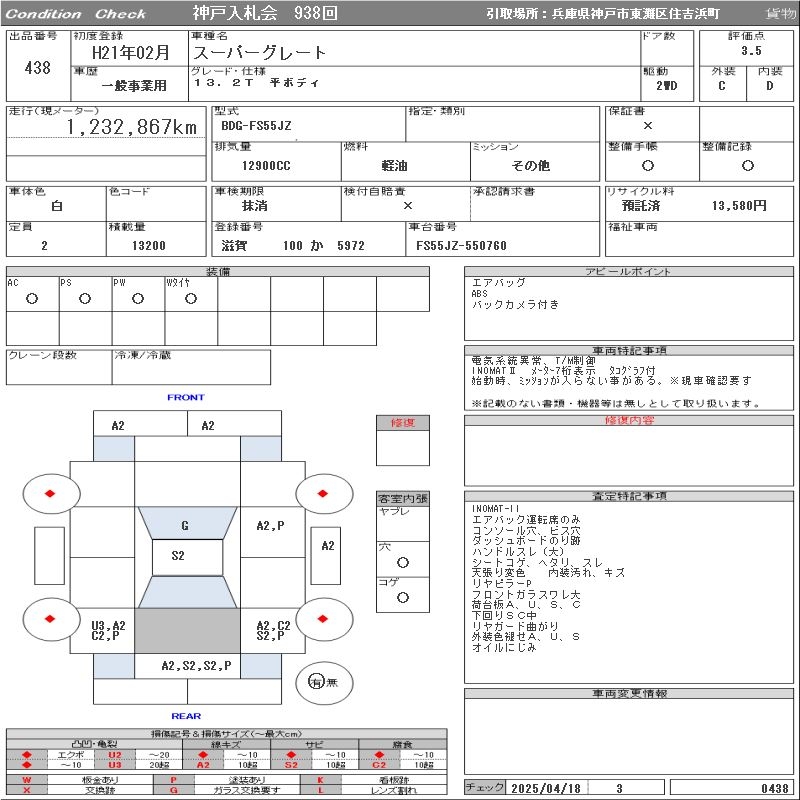Click the REAR label below the diagram
Screen dimensions: 800x800
click(186, 716)
